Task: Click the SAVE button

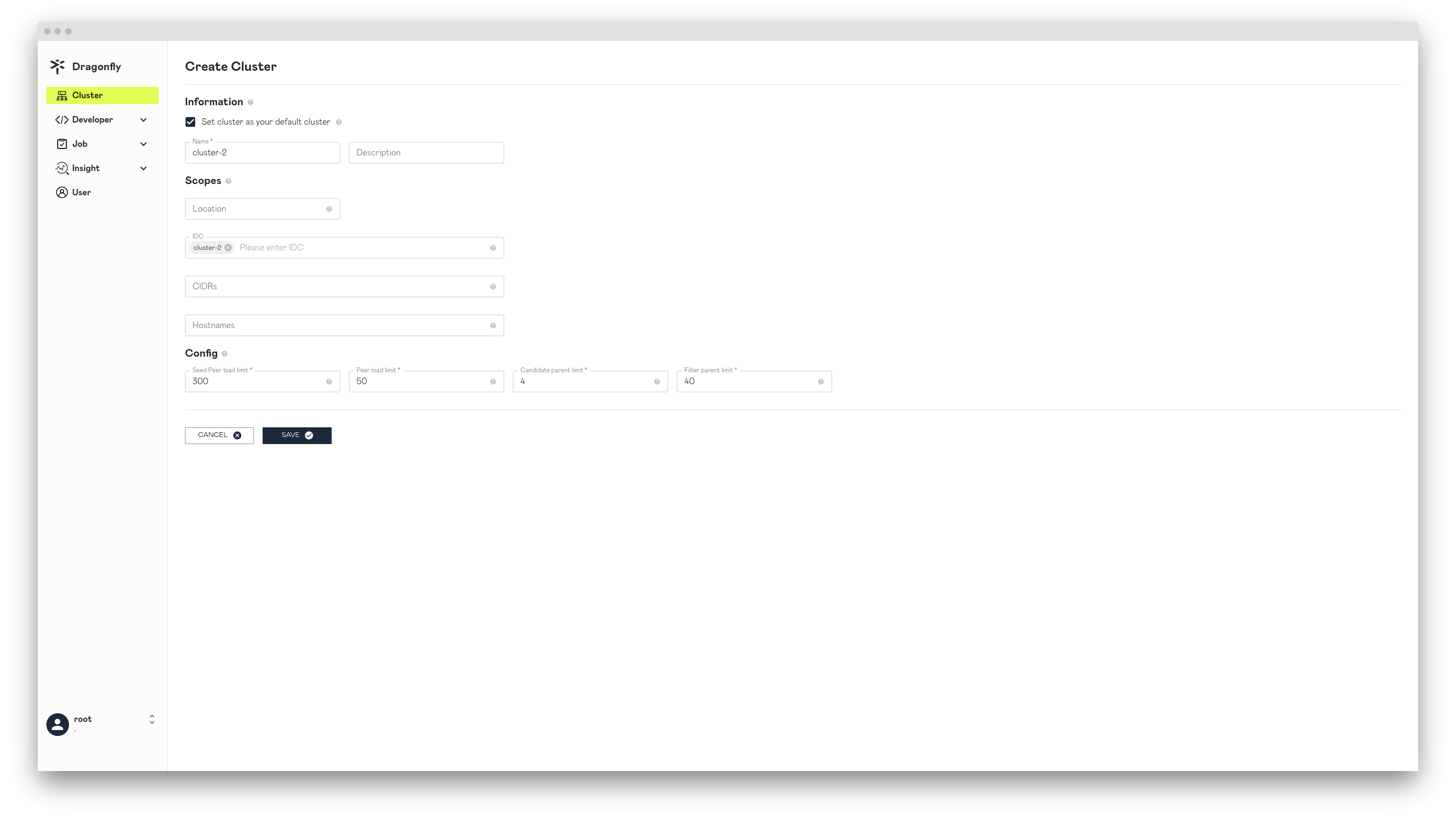Action: pyautogui.click(x=297, y=434)
